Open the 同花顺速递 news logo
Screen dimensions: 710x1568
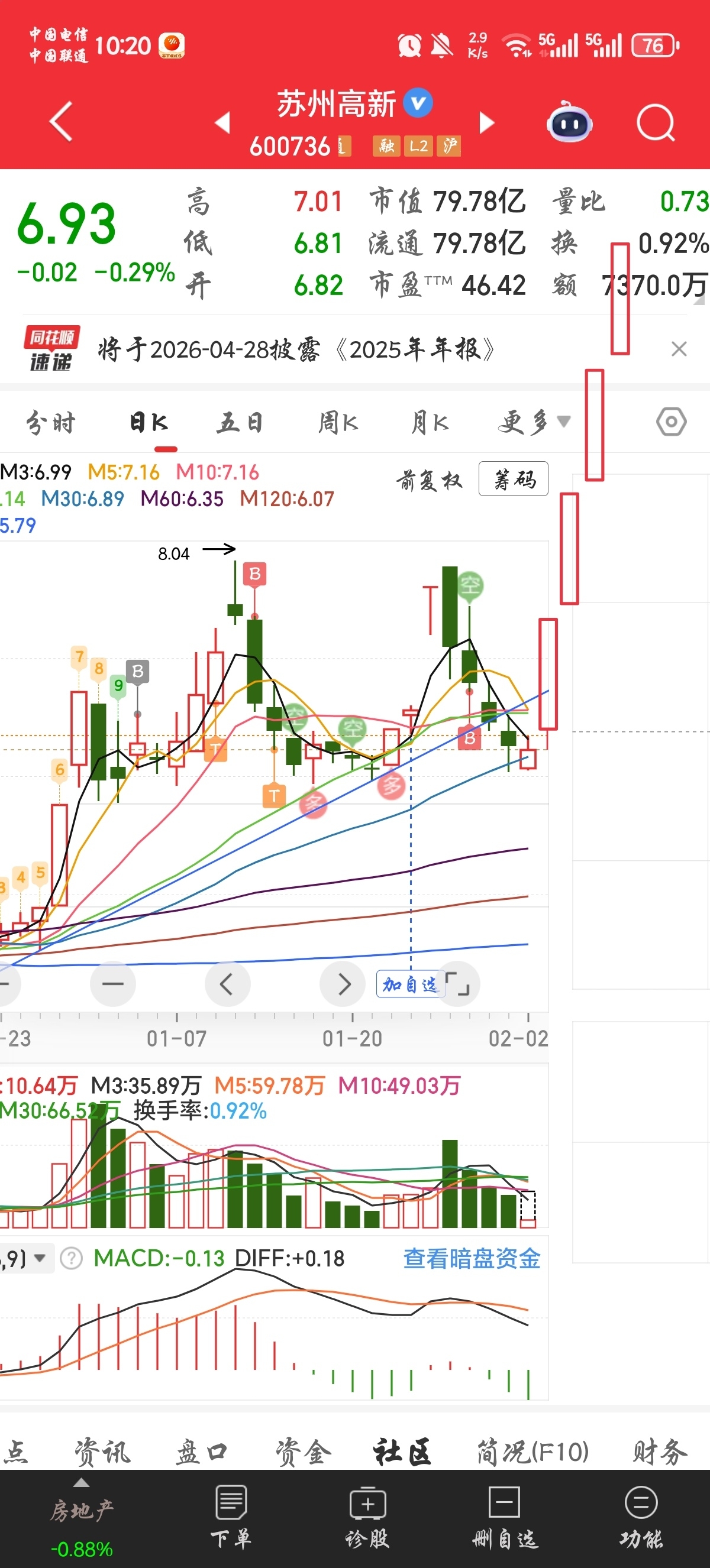51,349
